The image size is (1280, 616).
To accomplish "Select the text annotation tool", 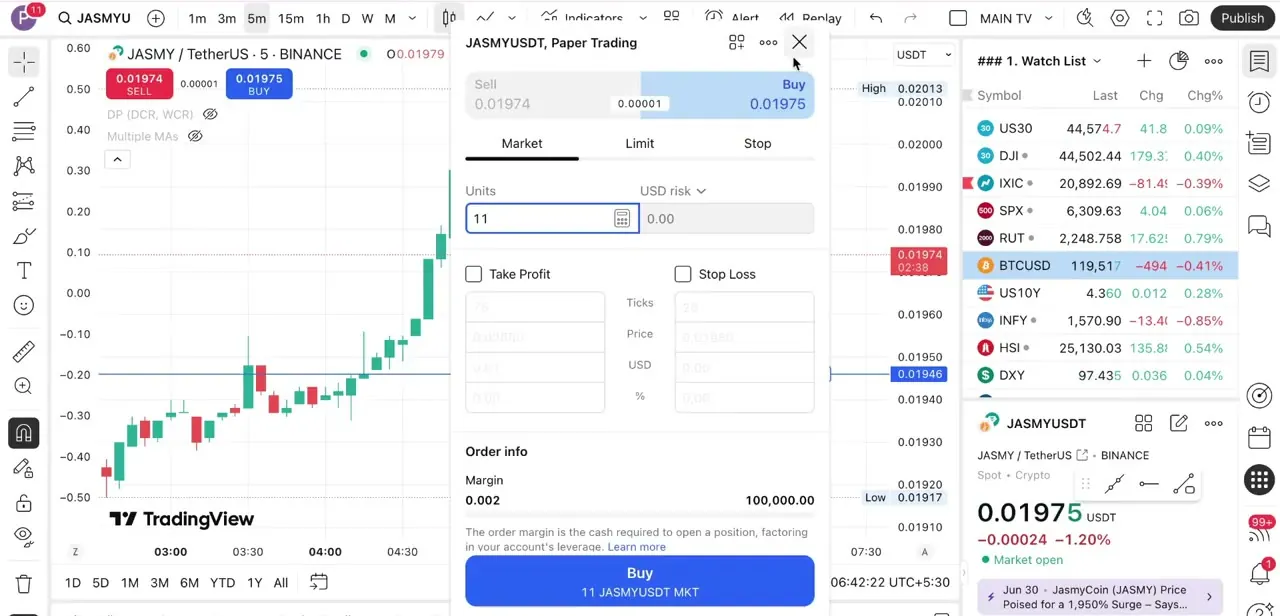I will [24, 271].
